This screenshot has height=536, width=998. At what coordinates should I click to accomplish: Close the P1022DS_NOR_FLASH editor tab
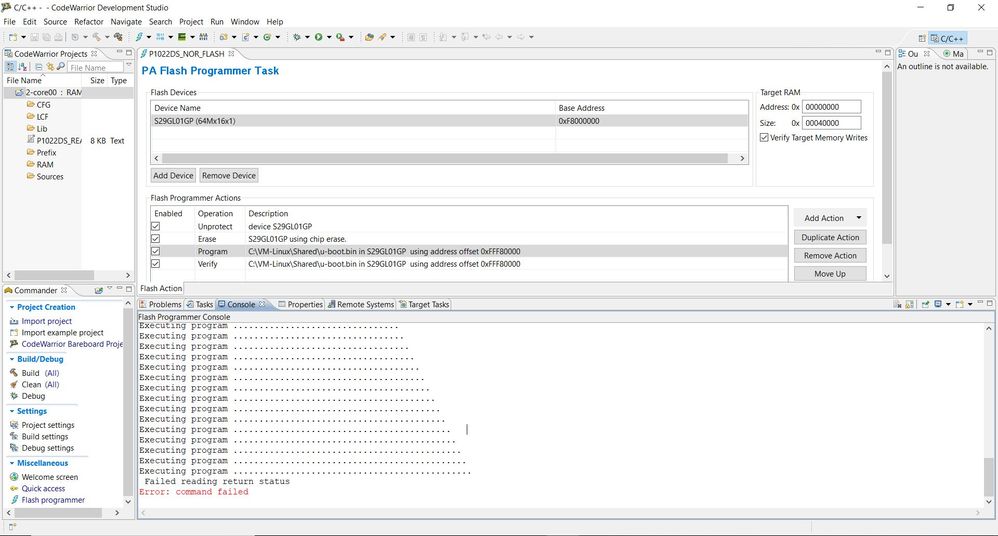[x=232, y=53]
